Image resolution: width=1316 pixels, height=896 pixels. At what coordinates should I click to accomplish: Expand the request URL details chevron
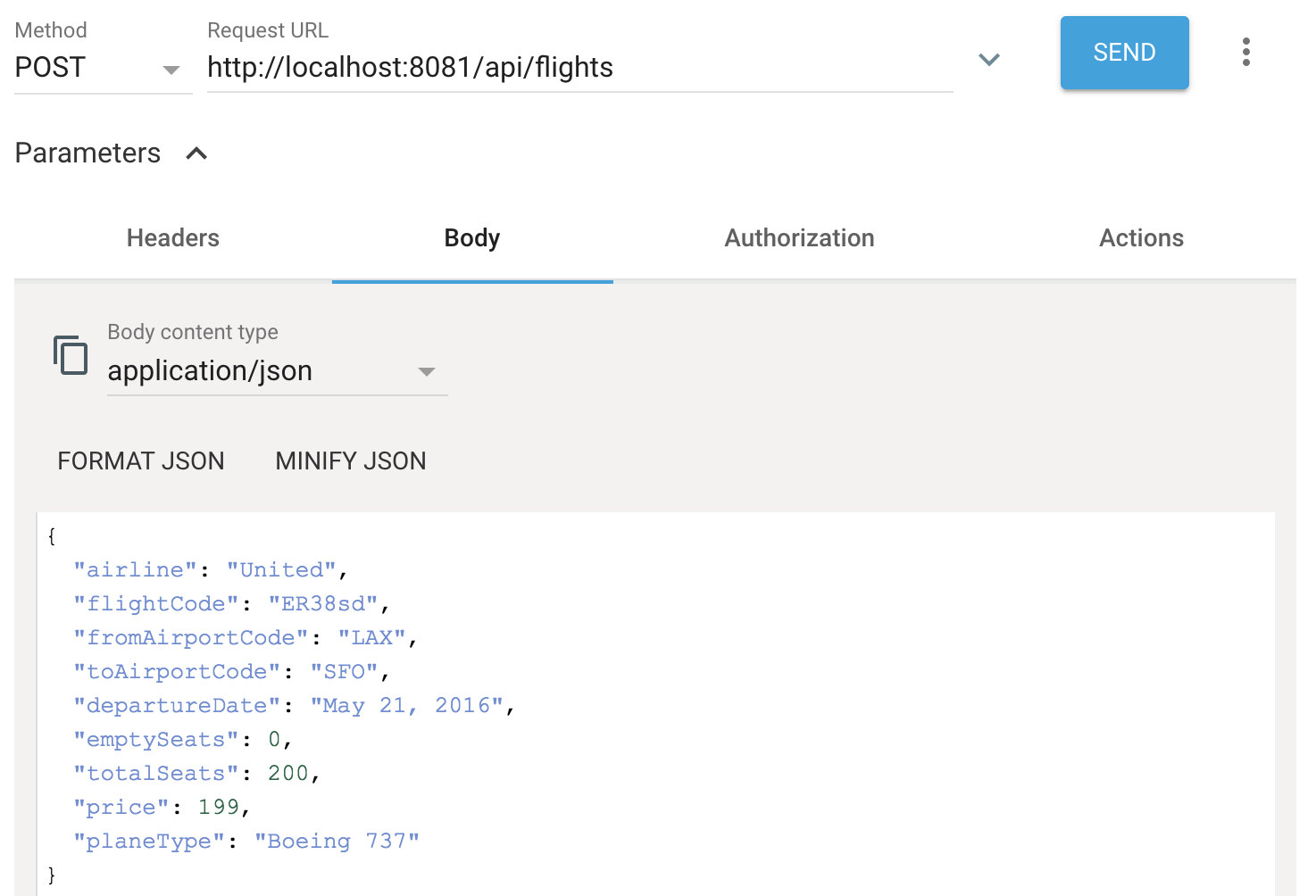988,60
